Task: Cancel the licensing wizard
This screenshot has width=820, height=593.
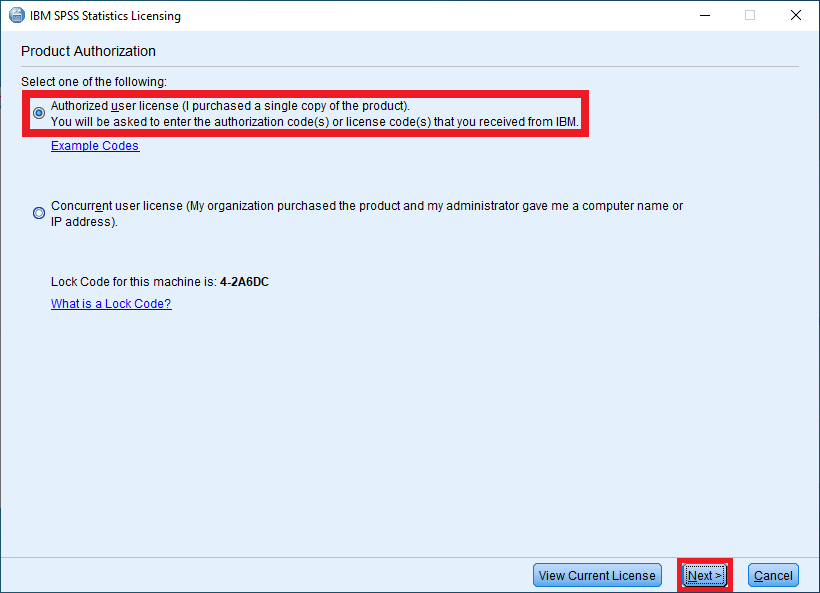Action: pyautogui.click(x=773, y=575)
